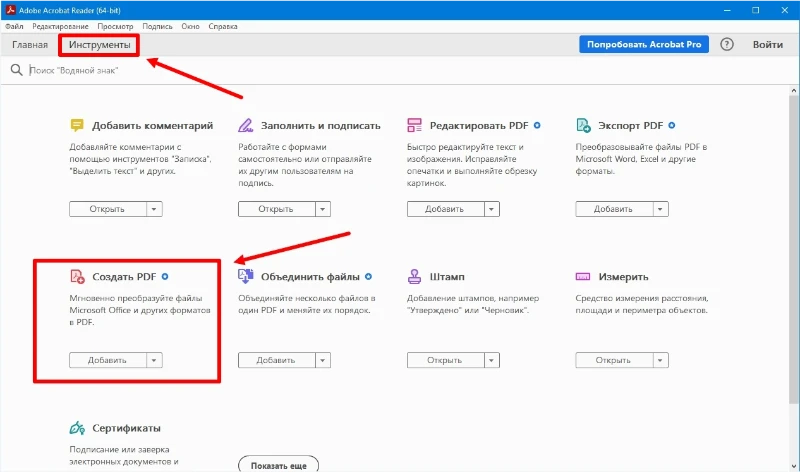This screenshot has height=472, width=800.
Task: Click the Экспорт PDF tool icon
Action: pyautogui.click(x=583, y=125)
